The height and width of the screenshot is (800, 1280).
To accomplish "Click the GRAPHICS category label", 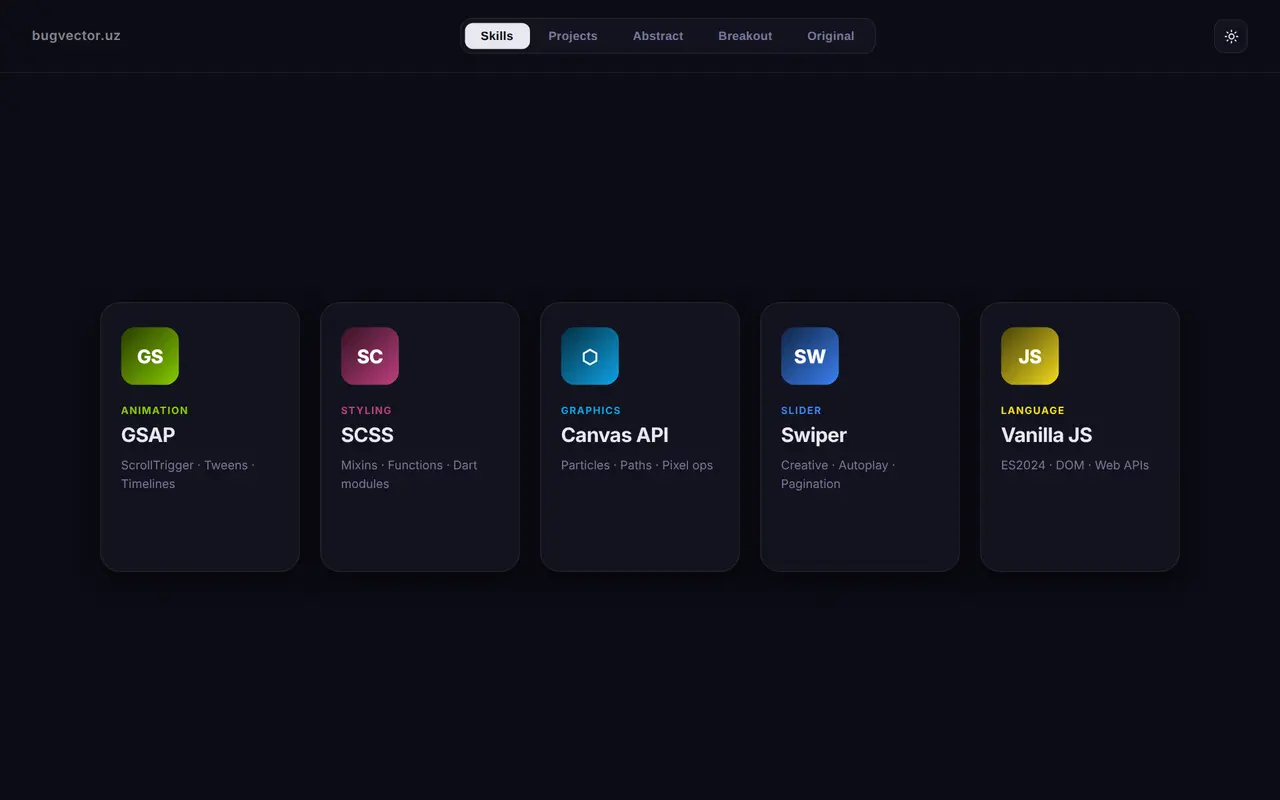I will pyautogui.click(x=591, y=410).
